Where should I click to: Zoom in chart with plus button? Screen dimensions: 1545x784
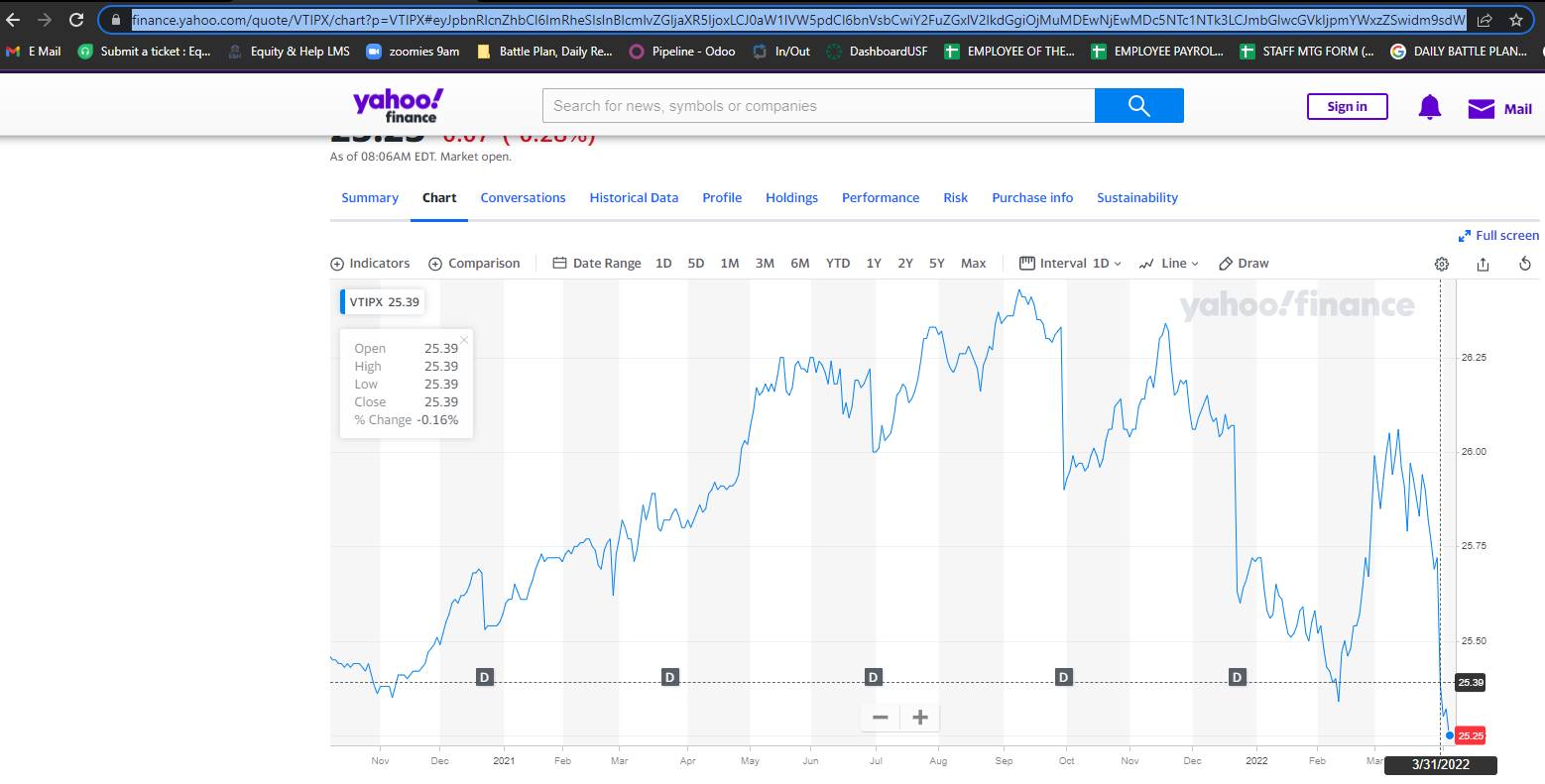[919, 718]
